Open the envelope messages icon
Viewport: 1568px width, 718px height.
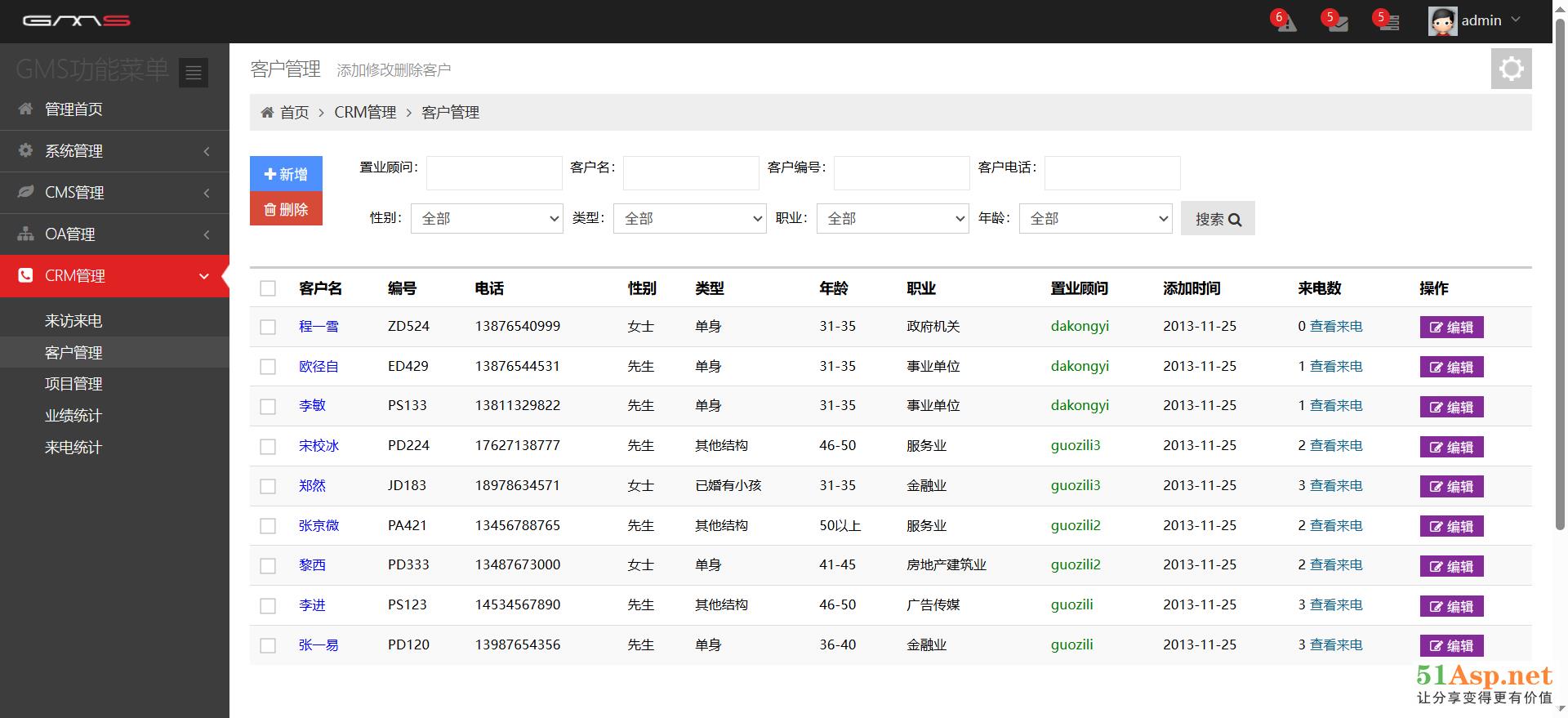tap(1337, 23)
